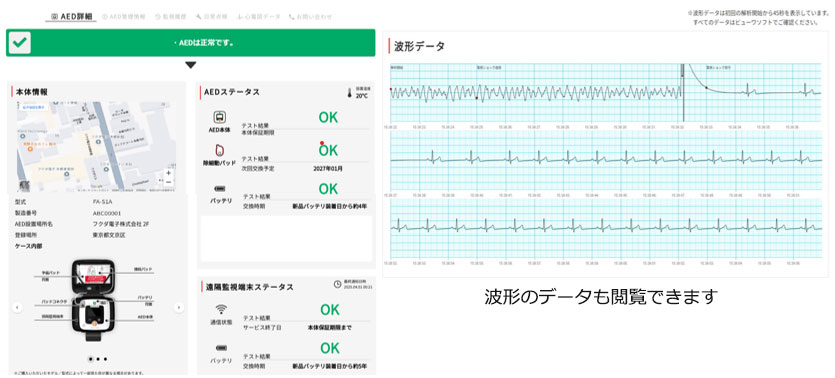This screenshot has width=835, height=378.
Task: Click the clock last-communication icon
Action: [337, 284]
